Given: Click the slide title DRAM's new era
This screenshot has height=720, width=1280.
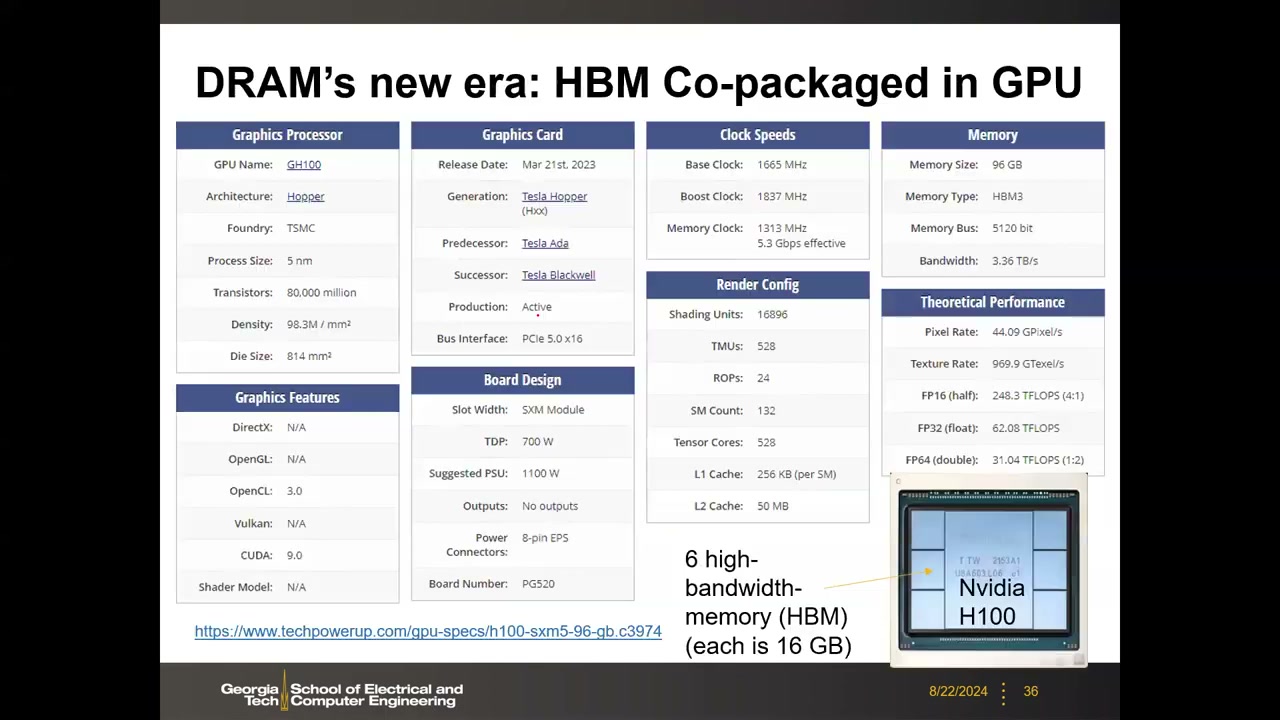Looking at the screenshot, I should pyautogui.click(x=638, y=82).
